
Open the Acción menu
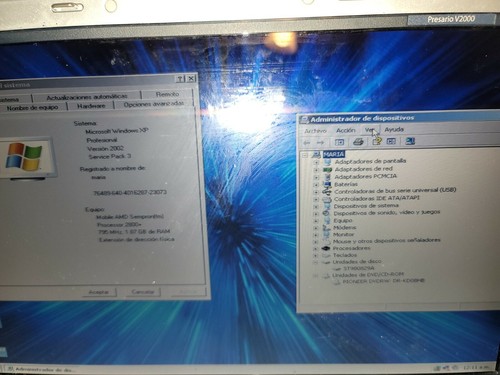click(345, 130)
